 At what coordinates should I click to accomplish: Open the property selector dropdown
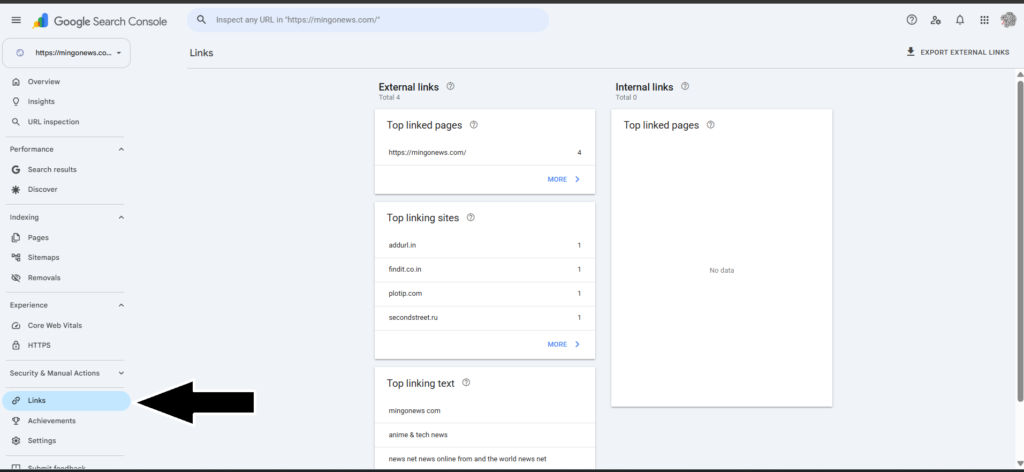pos(67,53)
